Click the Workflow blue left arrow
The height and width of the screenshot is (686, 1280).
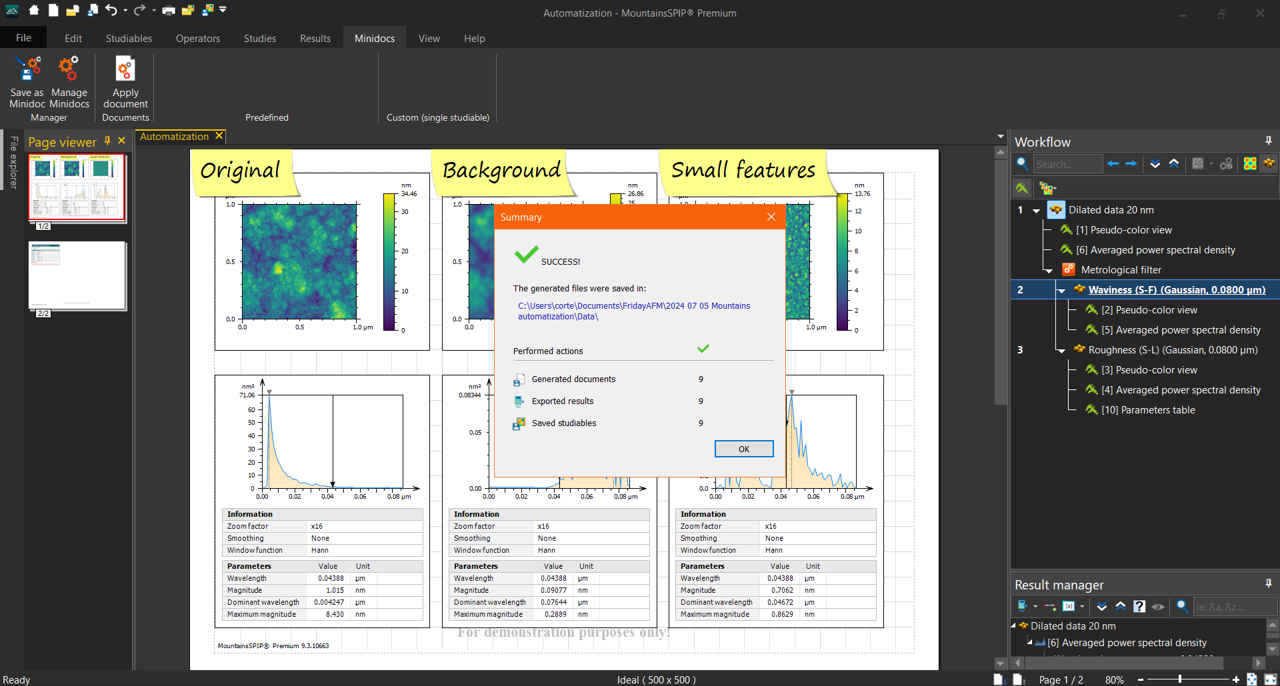point(1113,164)
